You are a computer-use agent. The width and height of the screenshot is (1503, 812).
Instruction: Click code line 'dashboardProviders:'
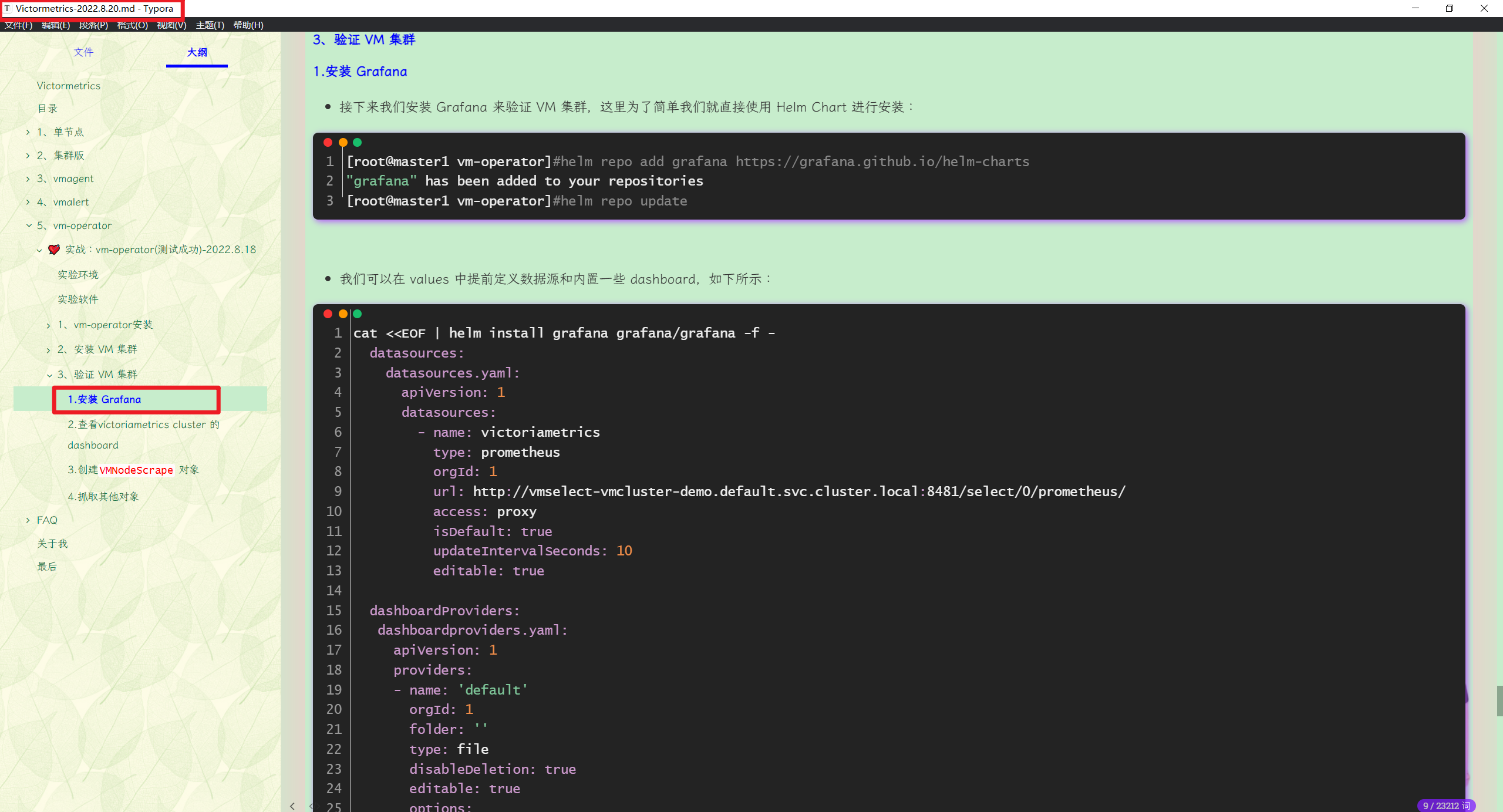pos(445,611)
